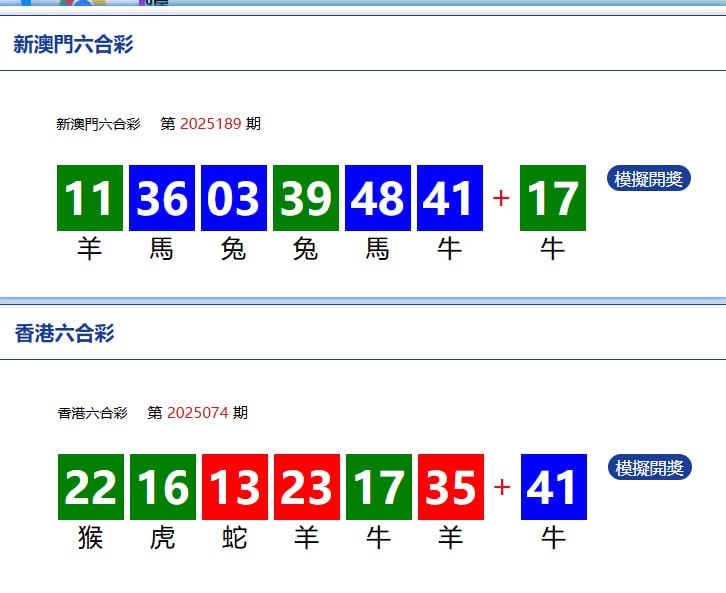Click zodiac 兔 under ball 39
Image resolution: width=726 pixels, height=593 pixels.
tap(306, 249)
